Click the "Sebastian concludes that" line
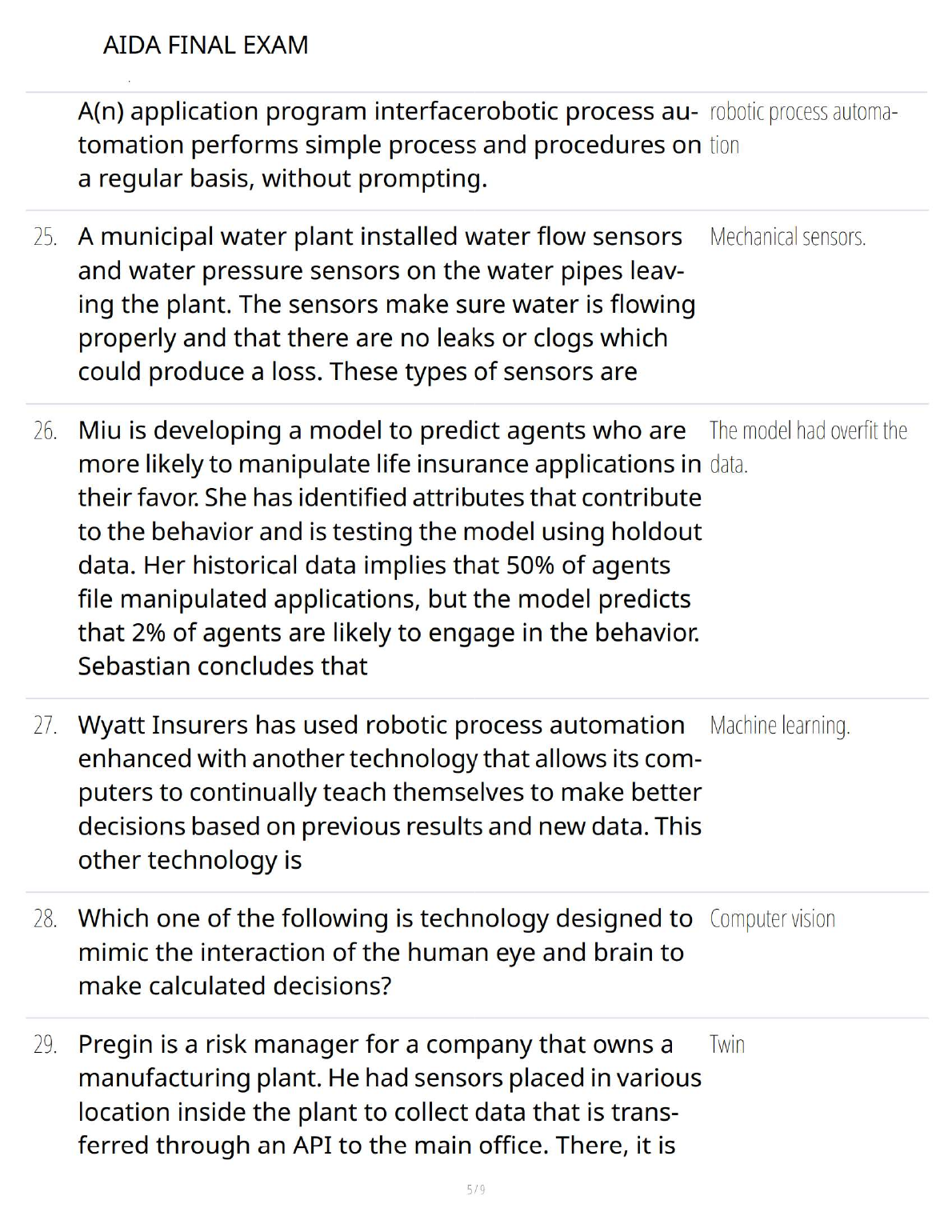This screenshot has width=952, height=1232. pyautogui.click(x=222, y=666)
